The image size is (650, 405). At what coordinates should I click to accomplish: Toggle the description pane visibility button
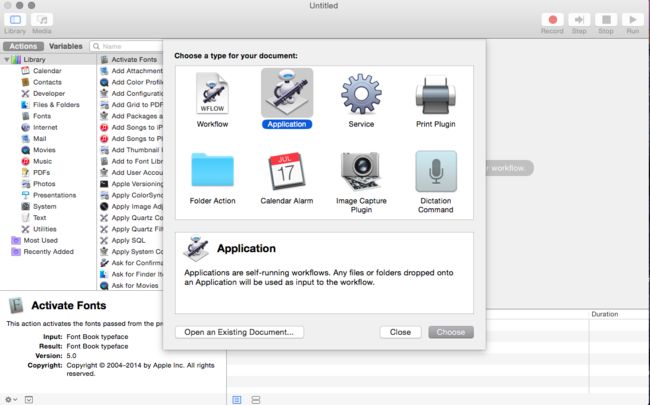pyautogui.click(x=29, y=400)
